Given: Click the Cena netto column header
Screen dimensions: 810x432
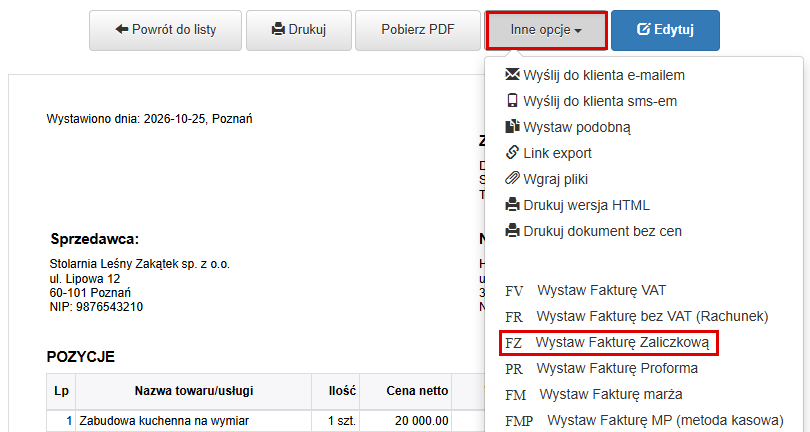Looking at the screenshot, I should pyautogui.click(x=406, y=391).
